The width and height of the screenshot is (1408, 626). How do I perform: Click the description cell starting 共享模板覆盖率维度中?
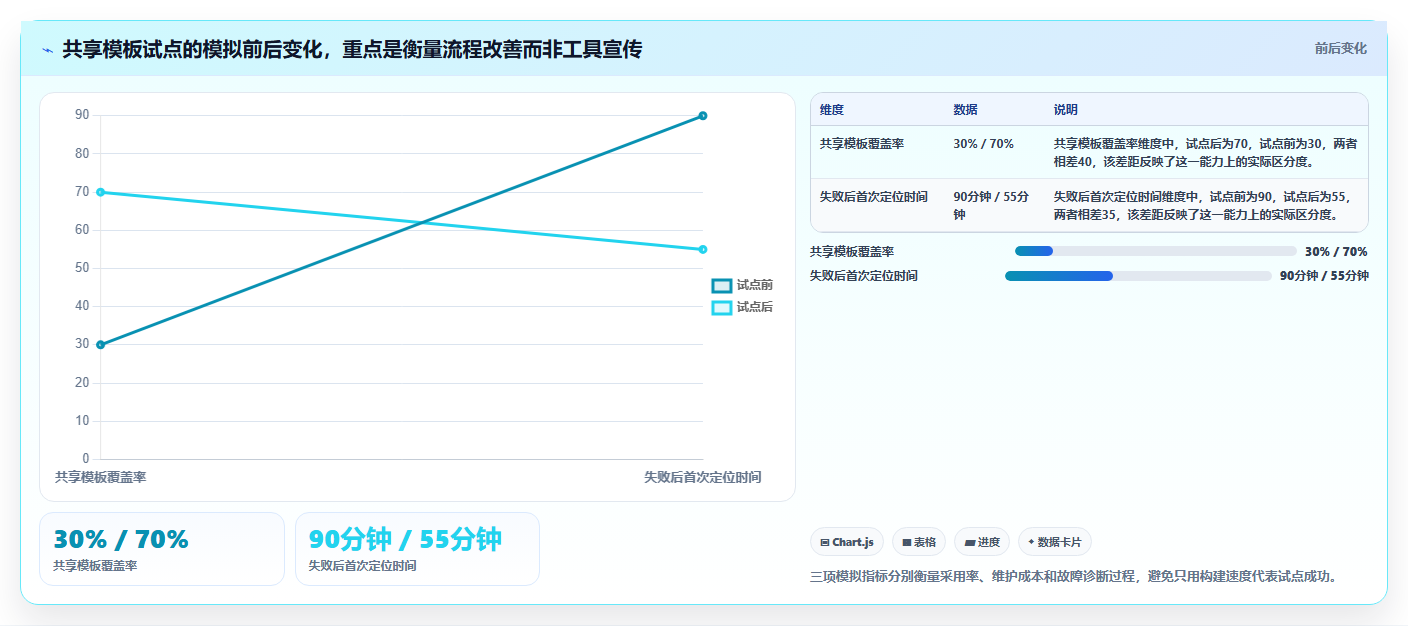(1205, 152)
